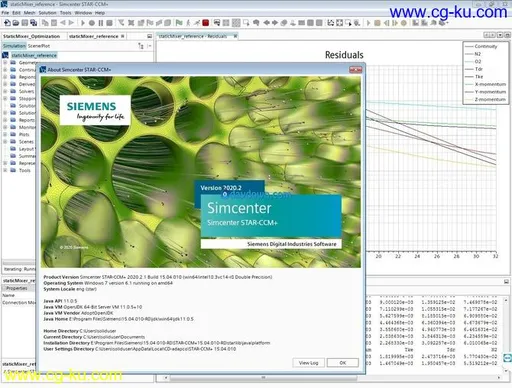Click the red Stop simulation icon
512x388 pixels.
click(x=206, y=23)
